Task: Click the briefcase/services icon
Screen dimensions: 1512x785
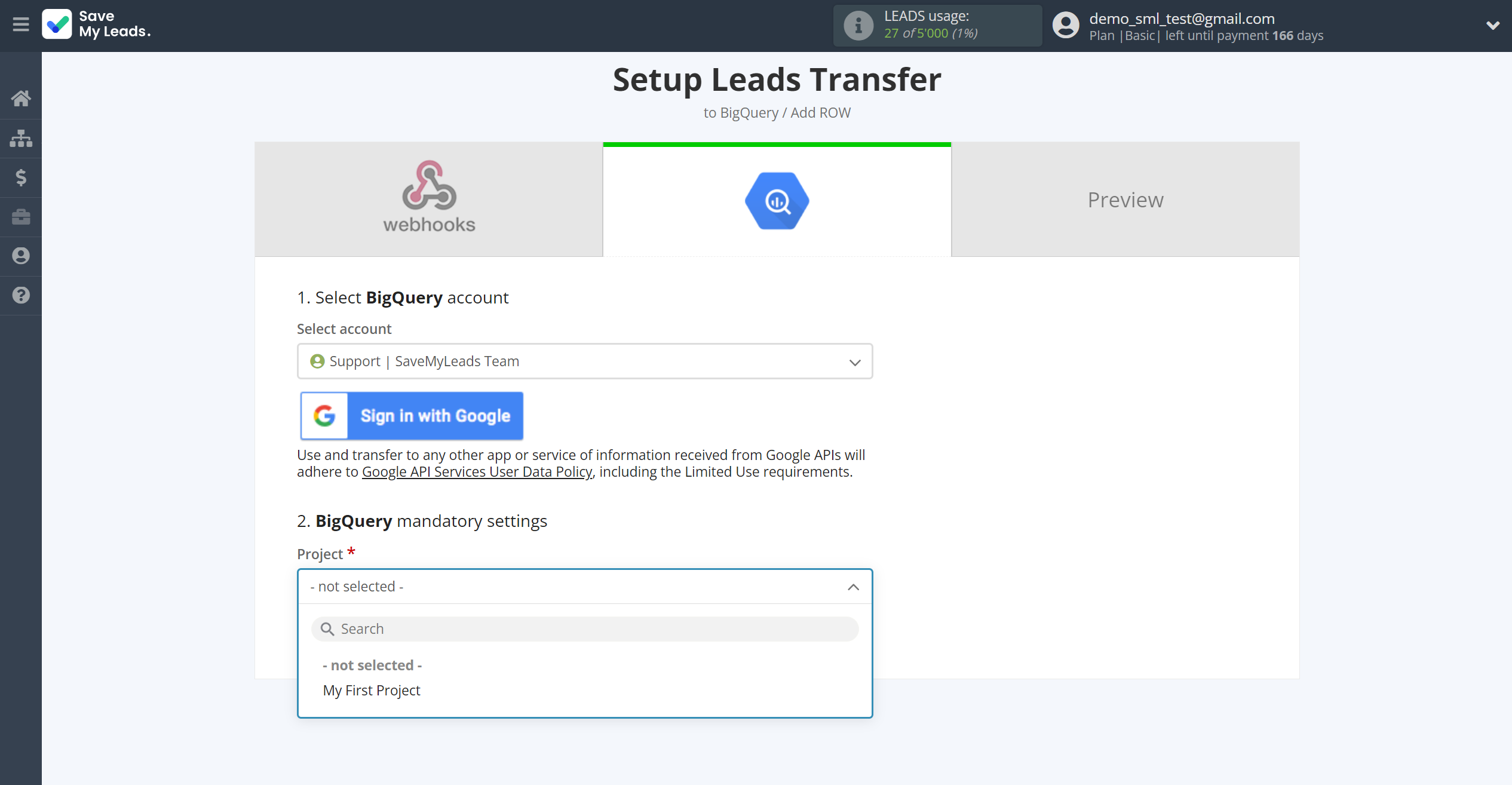Action: pyautogui.click(x=21, y=217)
